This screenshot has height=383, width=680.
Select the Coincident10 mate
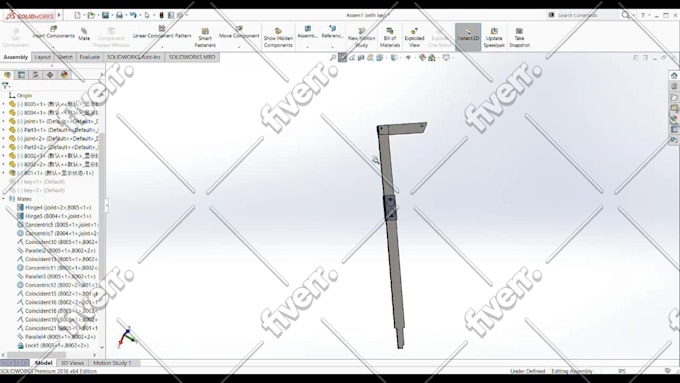(57, 242)
